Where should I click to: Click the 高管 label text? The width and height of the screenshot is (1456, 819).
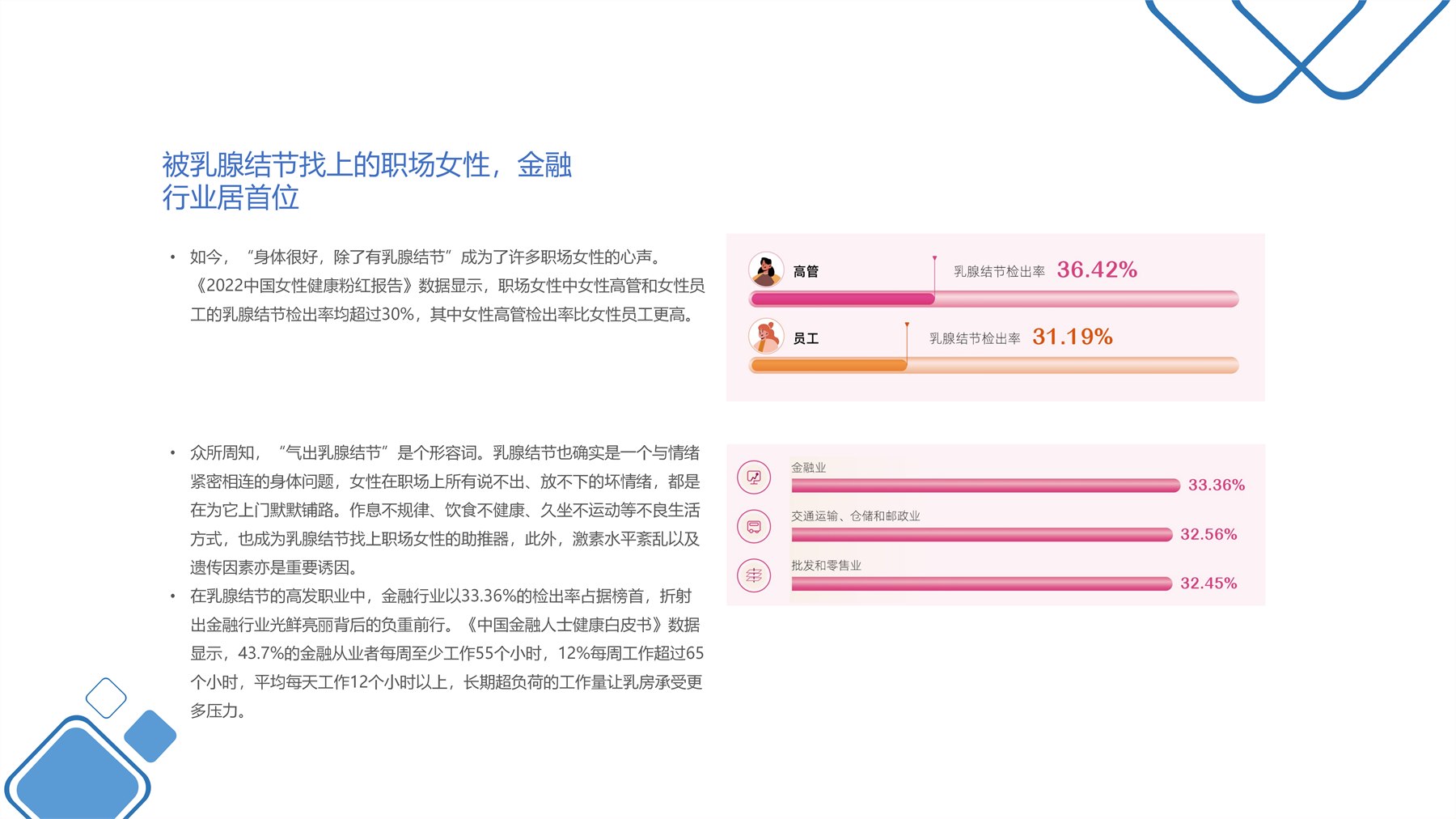click(806, 271)
